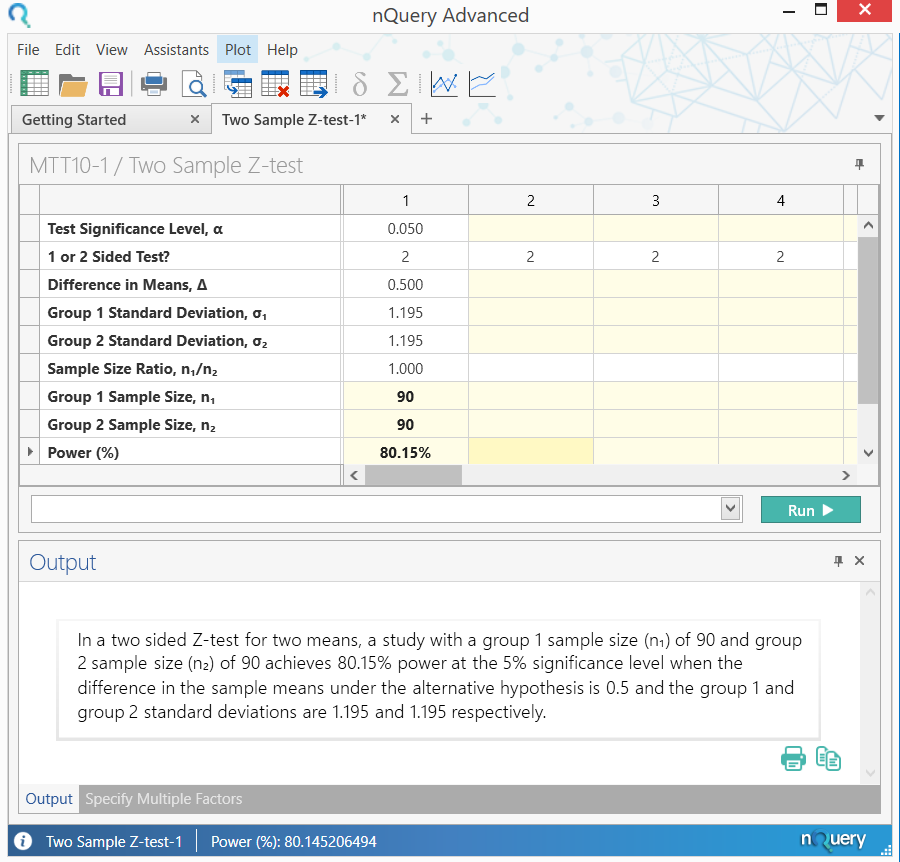Insert the sigma summation symbol
The height and width of the screenshot is (862, 900).
pyautogui.click(x=396, y=84)
